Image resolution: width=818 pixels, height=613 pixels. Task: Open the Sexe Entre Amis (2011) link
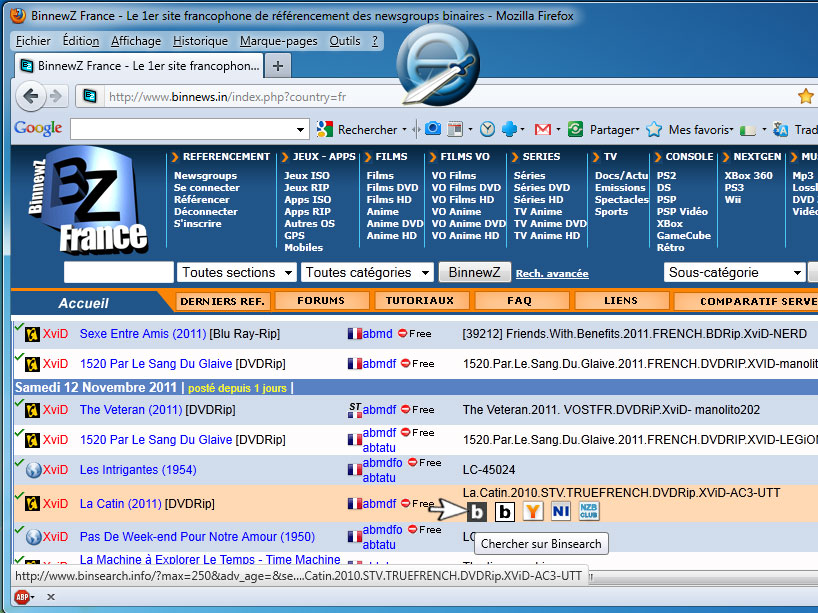click(143, 334)
